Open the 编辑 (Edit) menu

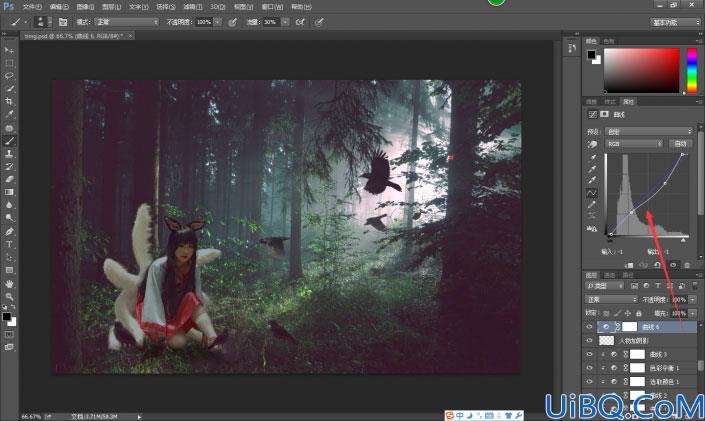[x=59, y=7]
